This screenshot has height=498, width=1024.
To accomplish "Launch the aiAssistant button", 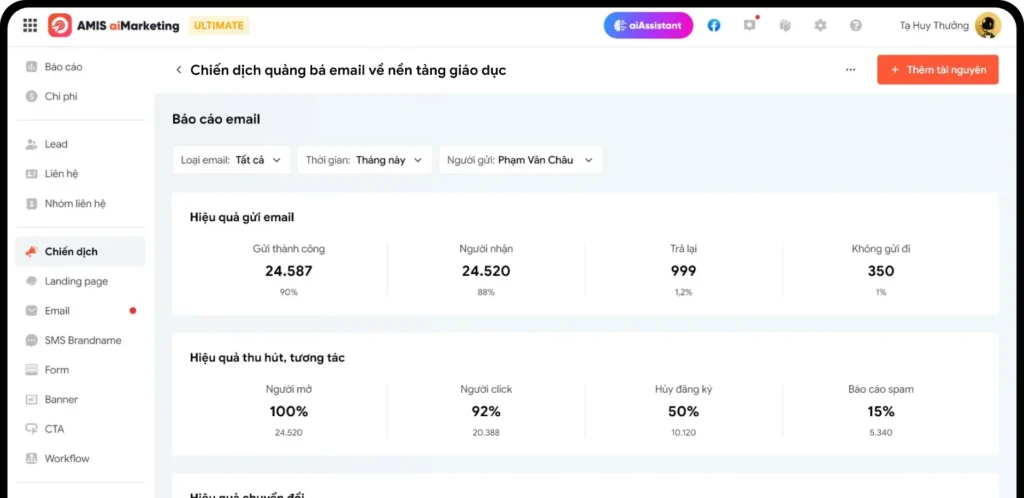I will point(648,26).
